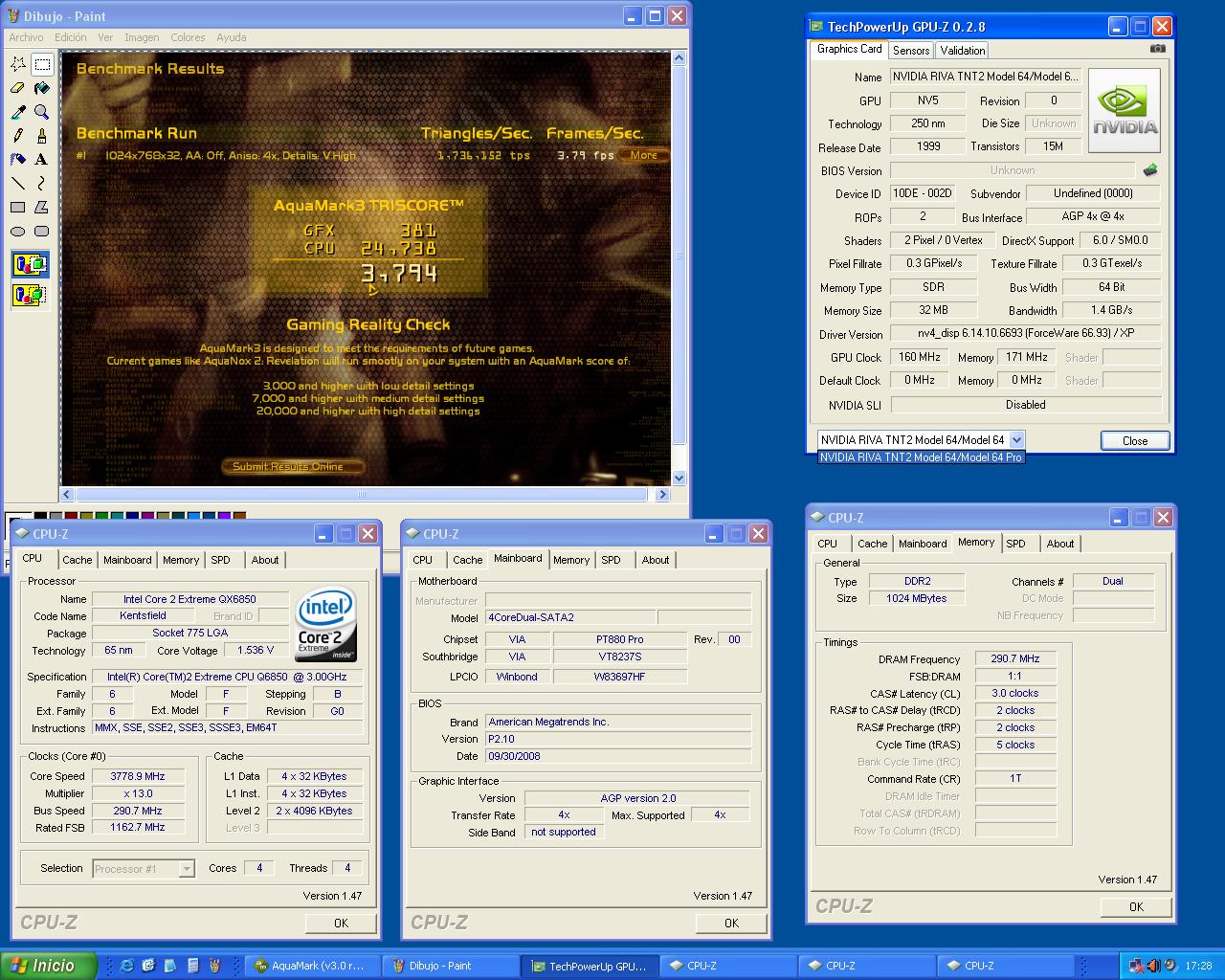
Task: Click the DRAM Frequency value 290.7 MHz
Action: pyautogui.click(x=1015, y=658)
